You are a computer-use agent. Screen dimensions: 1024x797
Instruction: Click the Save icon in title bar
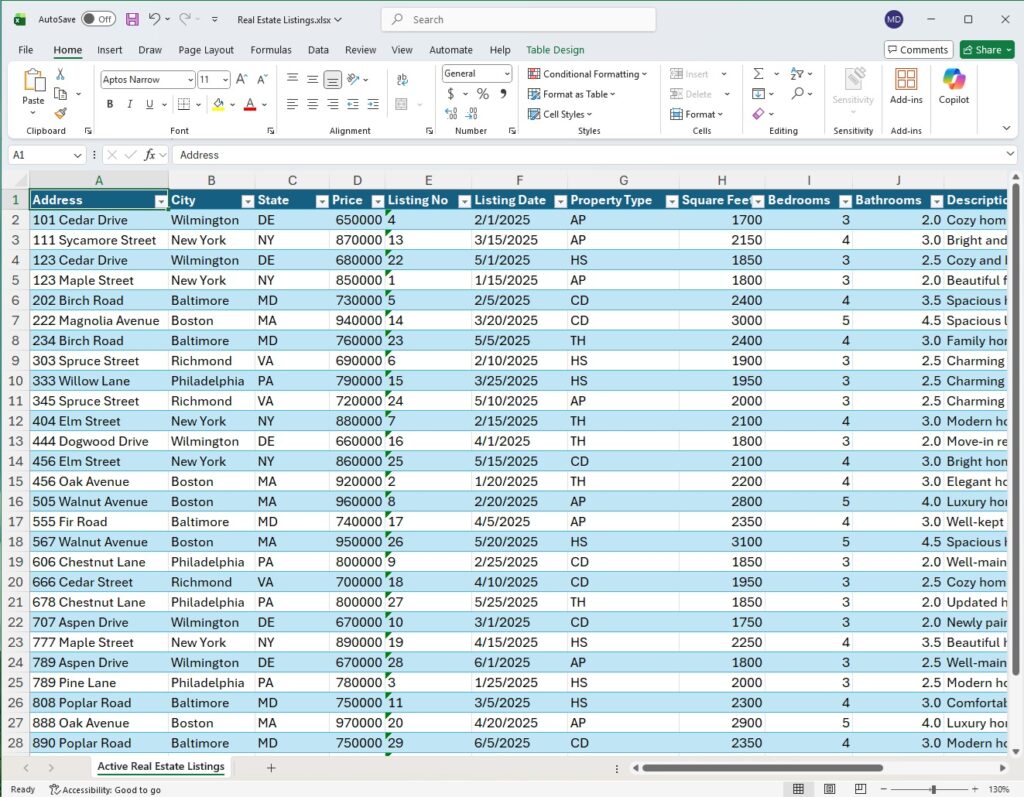(132, 19)
